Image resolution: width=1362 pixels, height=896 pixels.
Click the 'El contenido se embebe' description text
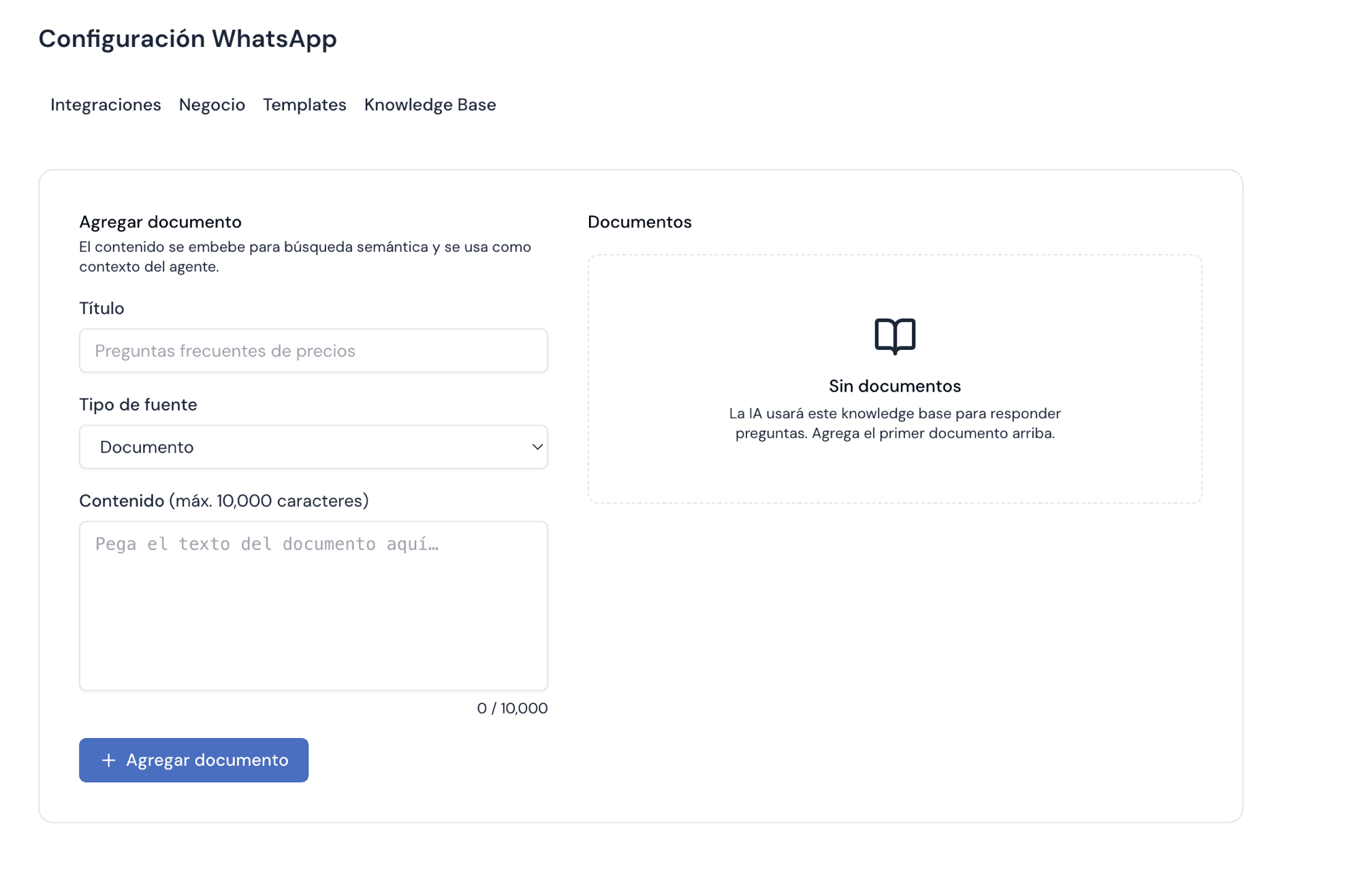point(305,257)
